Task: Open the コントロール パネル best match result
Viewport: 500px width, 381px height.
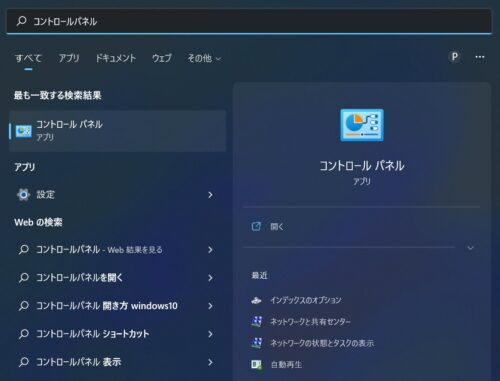Action: pos(118,131)
